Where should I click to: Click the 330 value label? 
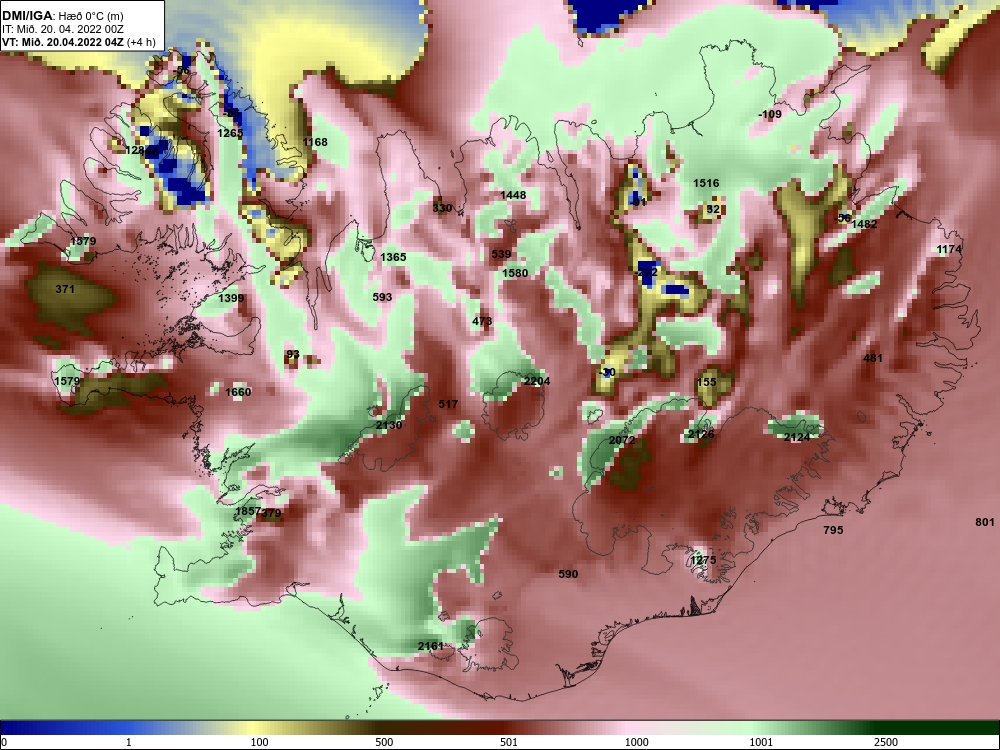[442, 208]
